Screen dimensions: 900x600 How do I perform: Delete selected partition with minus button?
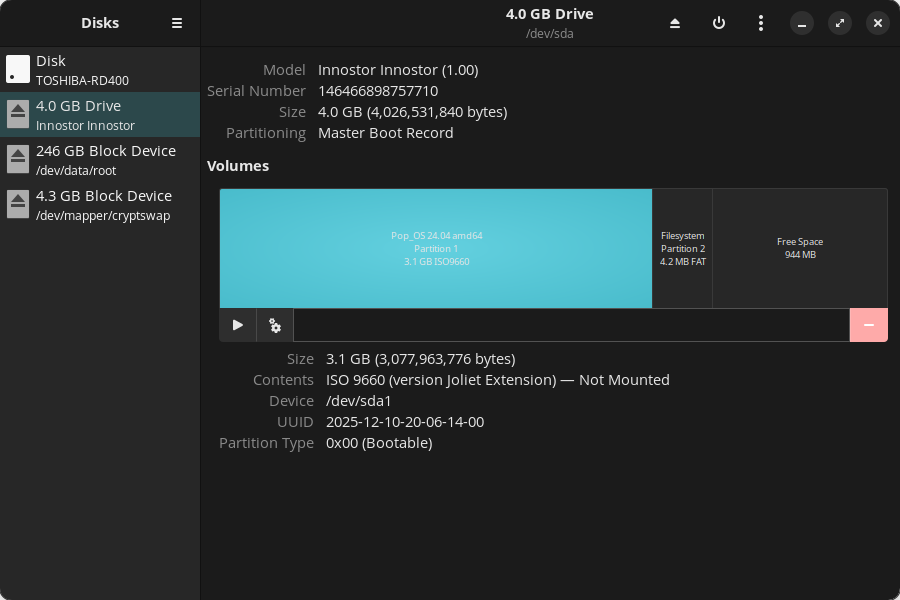(x=868, y=325)
